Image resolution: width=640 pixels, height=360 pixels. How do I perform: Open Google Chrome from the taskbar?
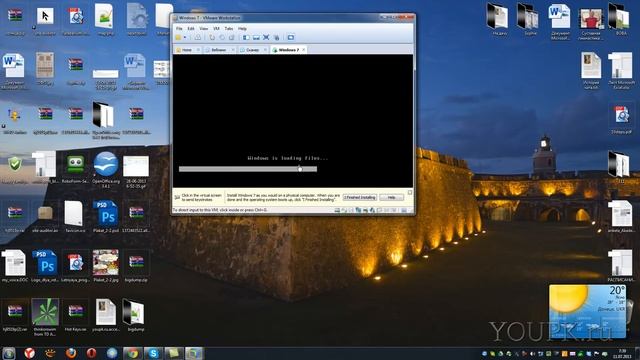coord(132,353)
